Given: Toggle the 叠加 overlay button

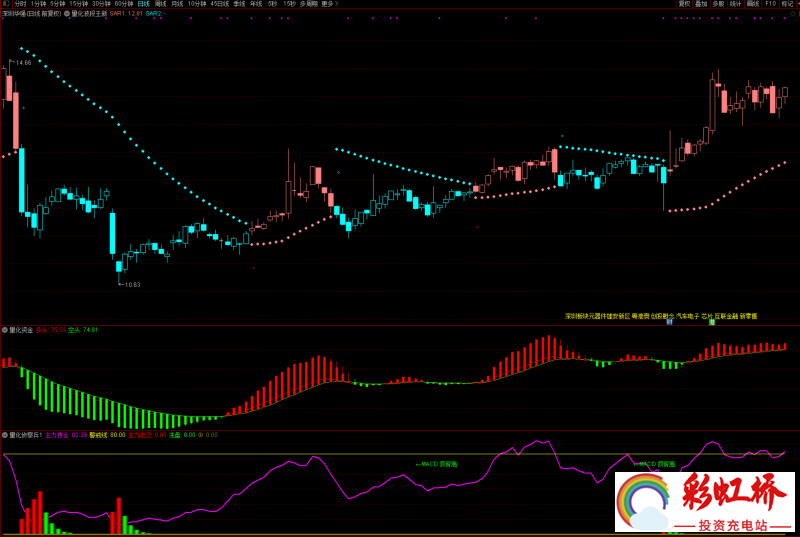Looking at the screenshot, I should pos(701,4).
